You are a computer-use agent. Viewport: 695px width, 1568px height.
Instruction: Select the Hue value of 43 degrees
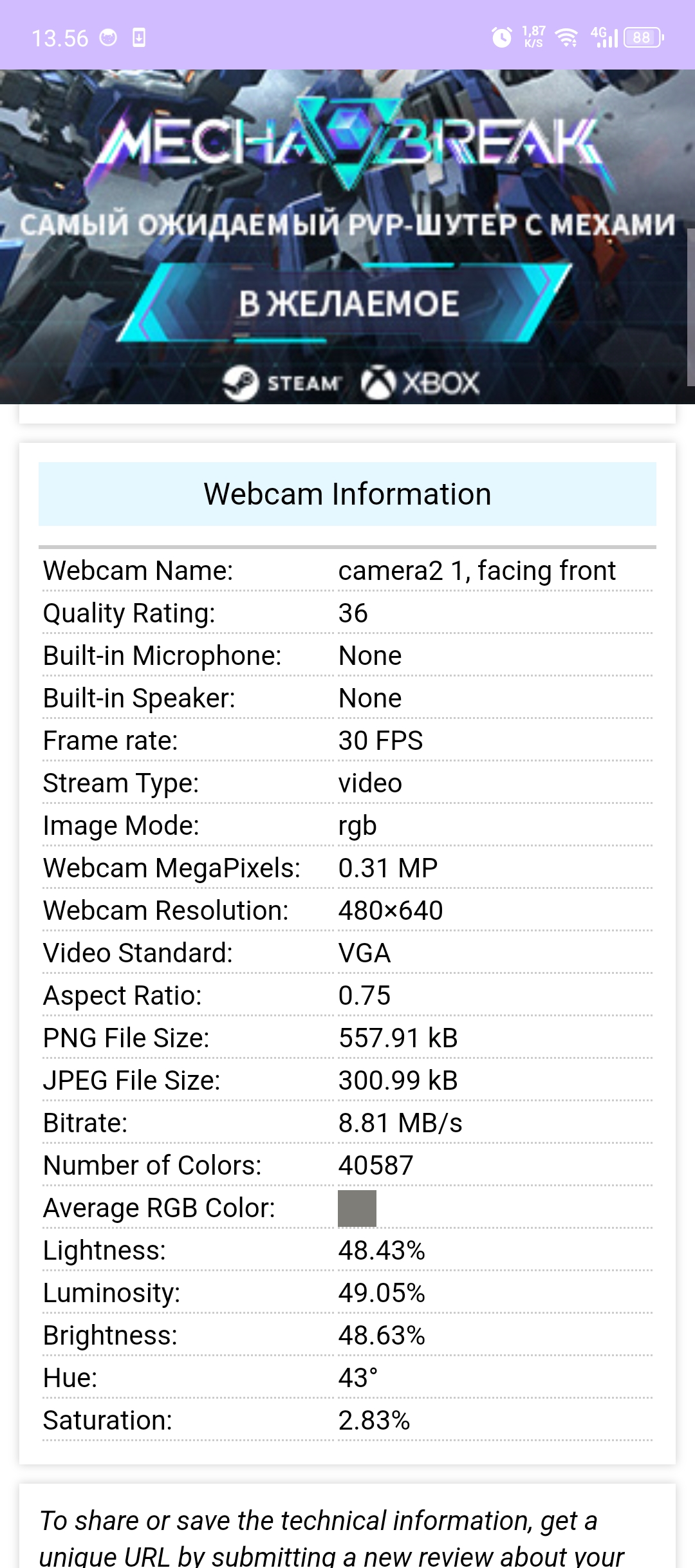tap(357, 1377)
